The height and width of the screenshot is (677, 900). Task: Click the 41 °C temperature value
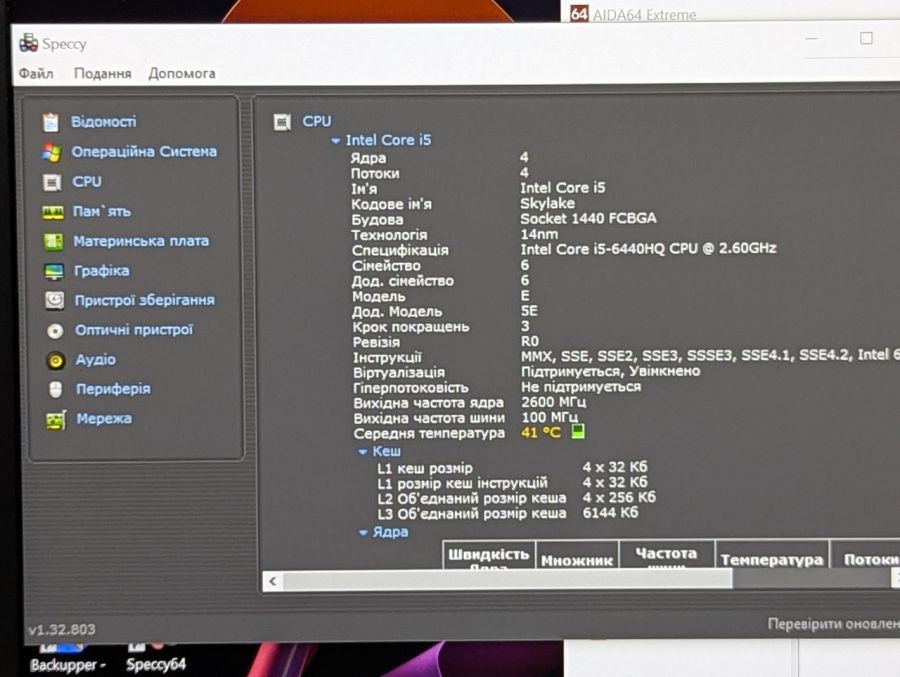[x=541, y=432]
